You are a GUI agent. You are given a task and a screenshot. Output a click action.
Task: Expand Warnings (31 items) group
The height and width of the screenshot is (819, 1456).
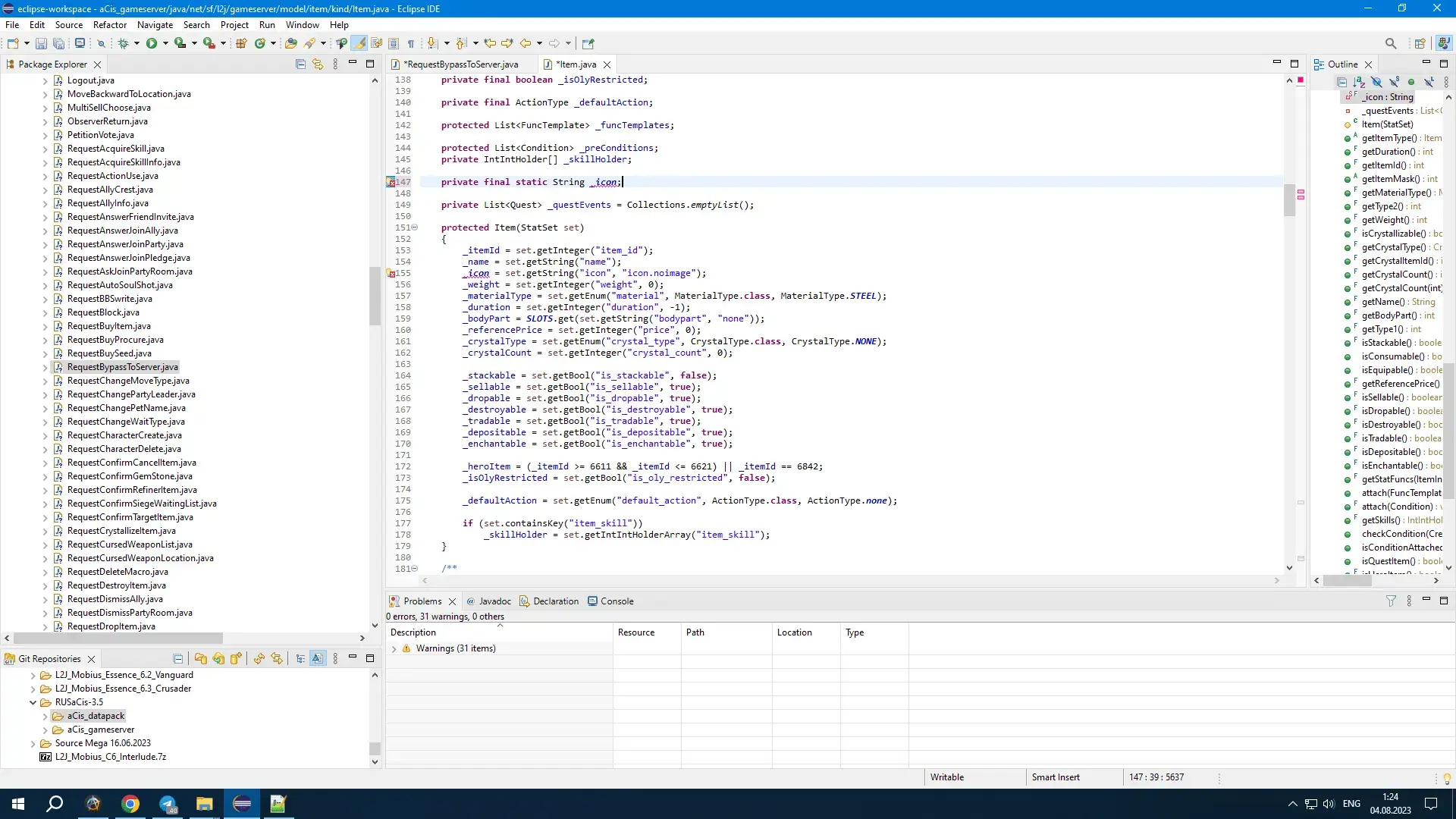394,648
